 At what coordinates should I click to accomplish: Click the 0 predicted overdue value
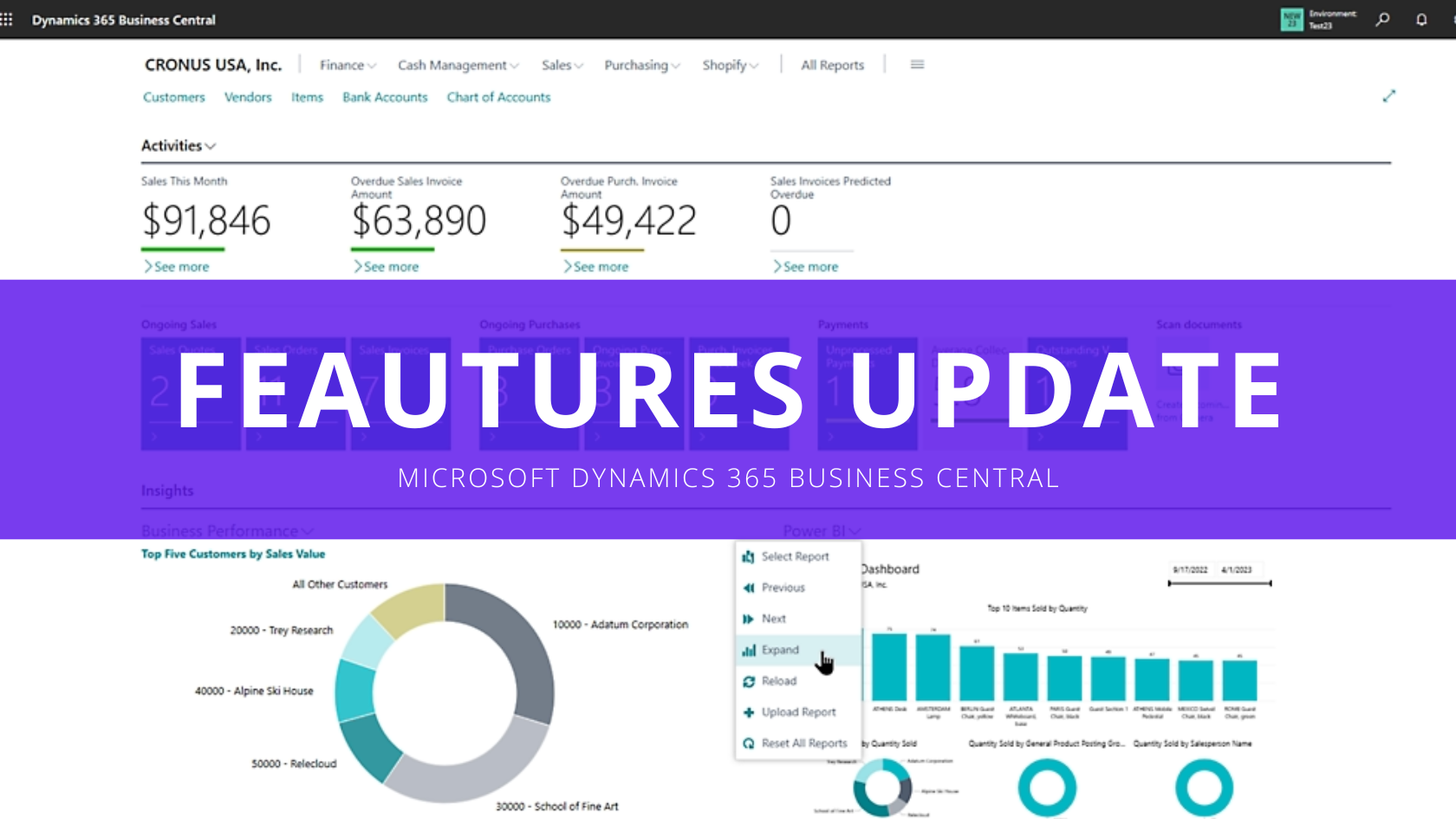[781, 221]
